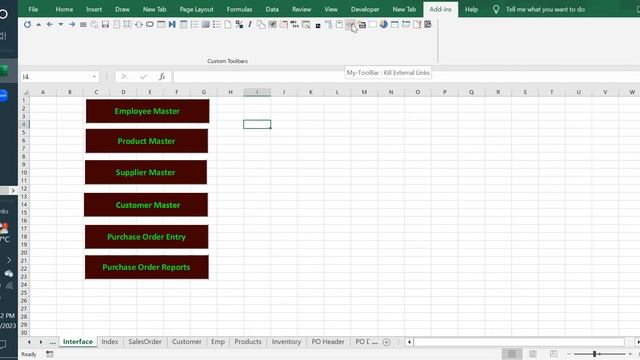Open the Developer ribbon tab

coord(365,9)
